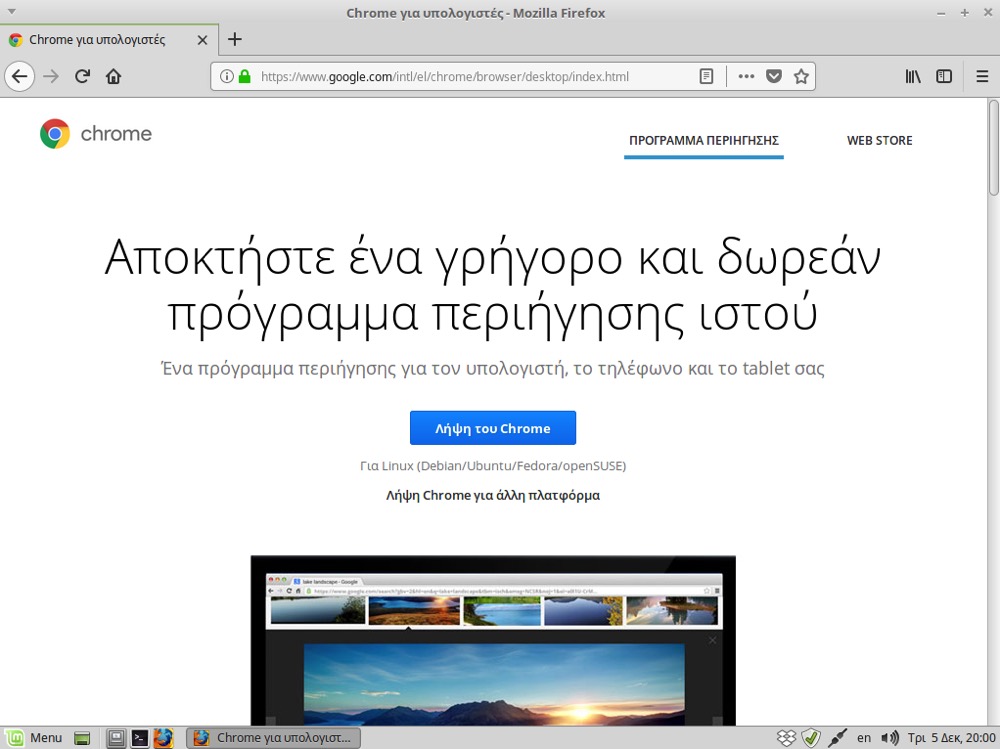Open a new tab with the plus button

tap(235, 40)
